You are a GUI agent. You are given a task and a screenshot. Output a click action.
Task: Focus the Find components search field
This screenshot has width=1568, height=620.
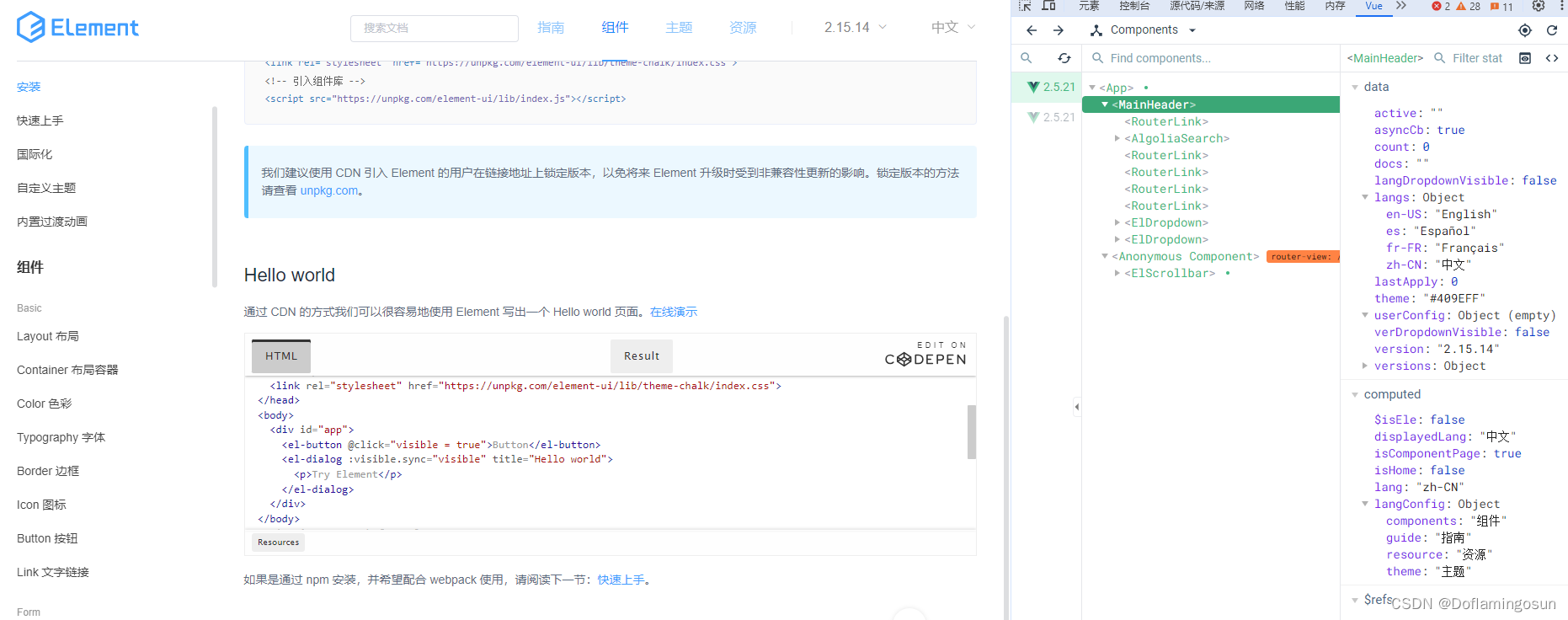[x=1213, y=58]
